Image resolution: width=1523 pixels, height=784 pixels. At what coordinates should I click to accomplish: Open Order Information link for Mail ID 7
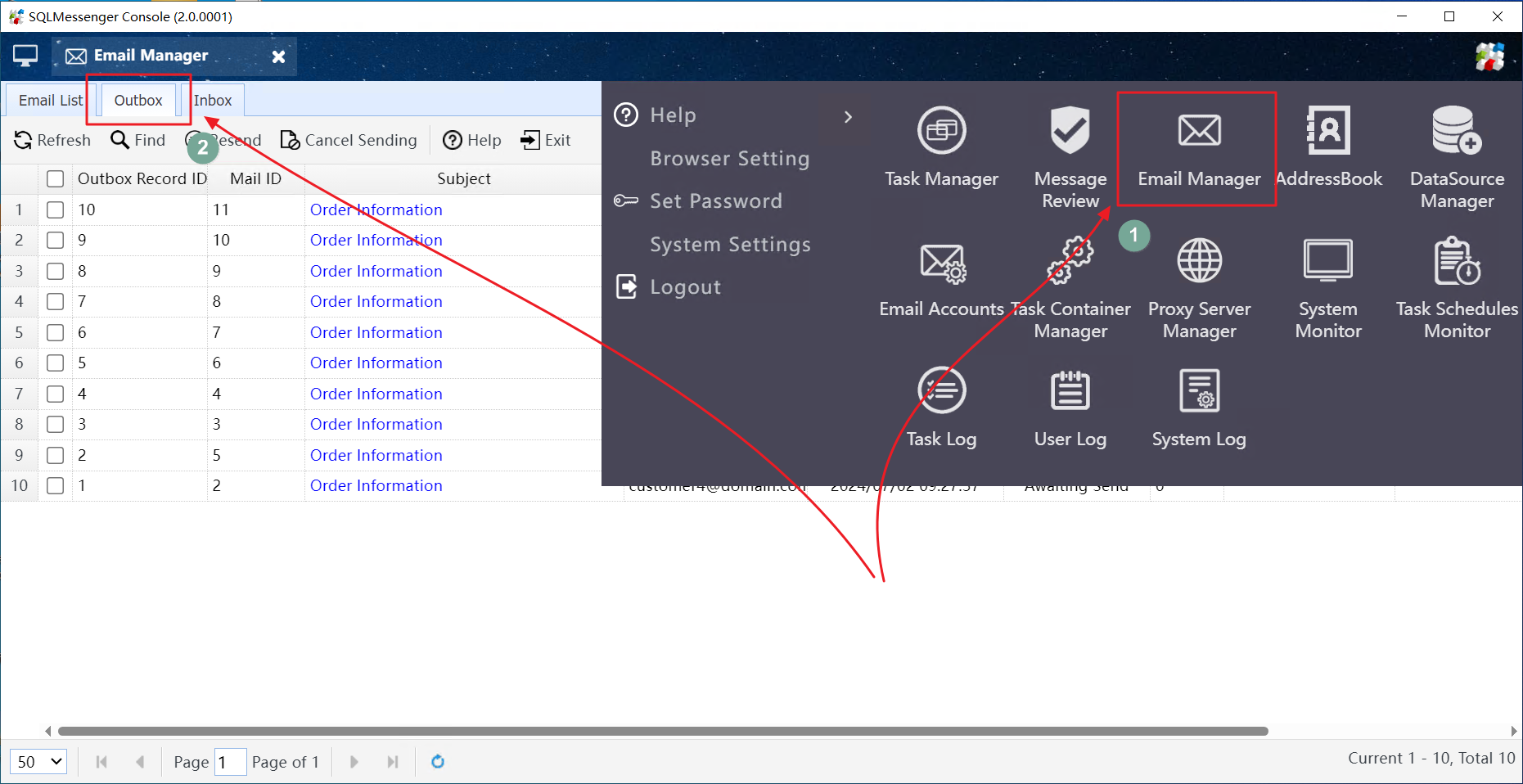(x=376, y=332)
